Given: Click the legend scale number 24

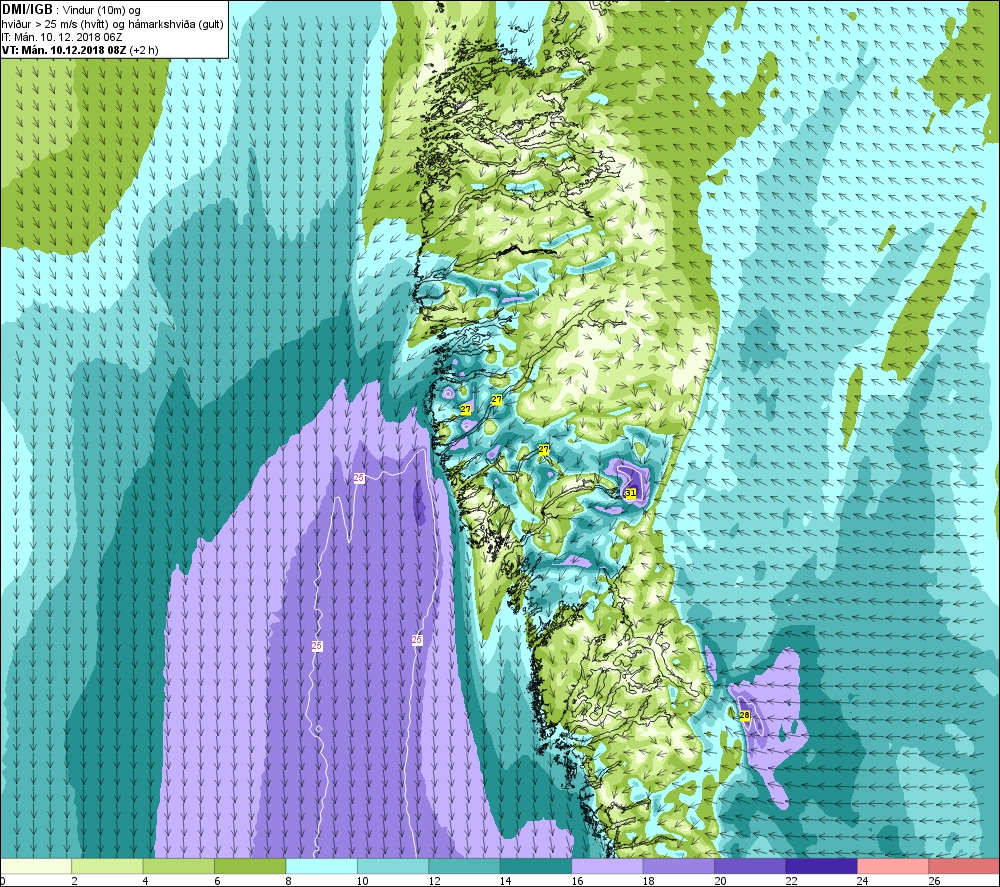Looking at the screenshot, I should (863, 881).
